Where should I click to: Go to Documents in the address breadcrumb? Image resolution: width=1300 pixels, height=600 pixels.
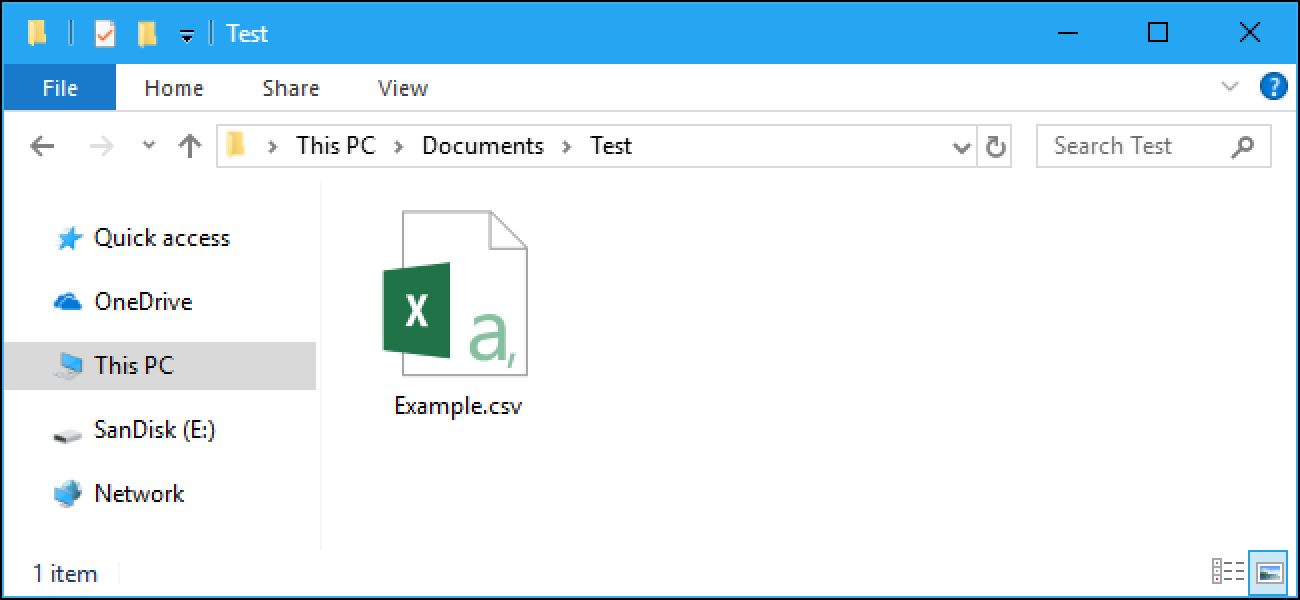483,146
